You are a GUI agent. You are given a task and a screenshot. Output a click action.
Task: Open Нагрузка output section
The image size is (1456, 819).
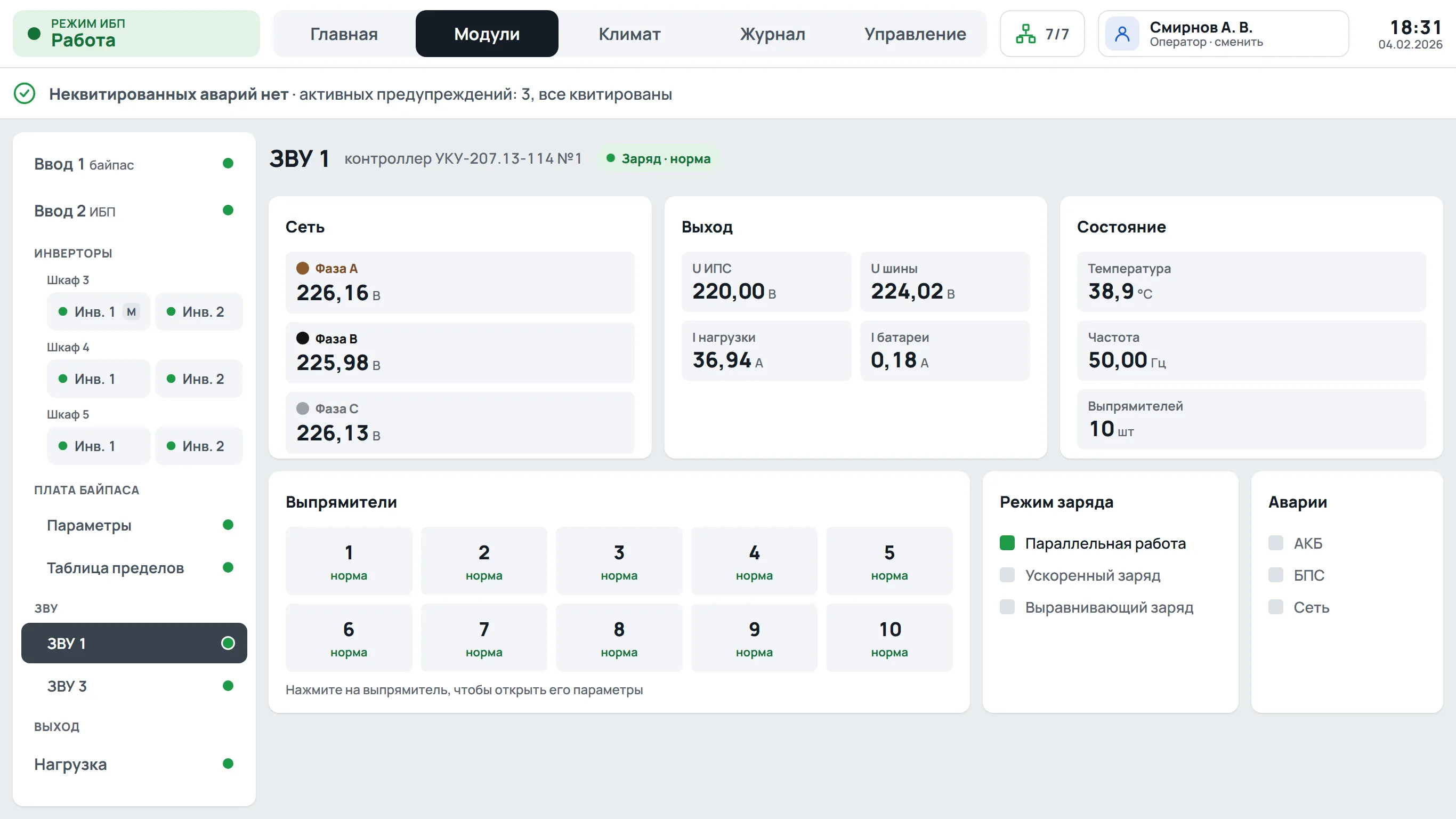pos(134,765)
